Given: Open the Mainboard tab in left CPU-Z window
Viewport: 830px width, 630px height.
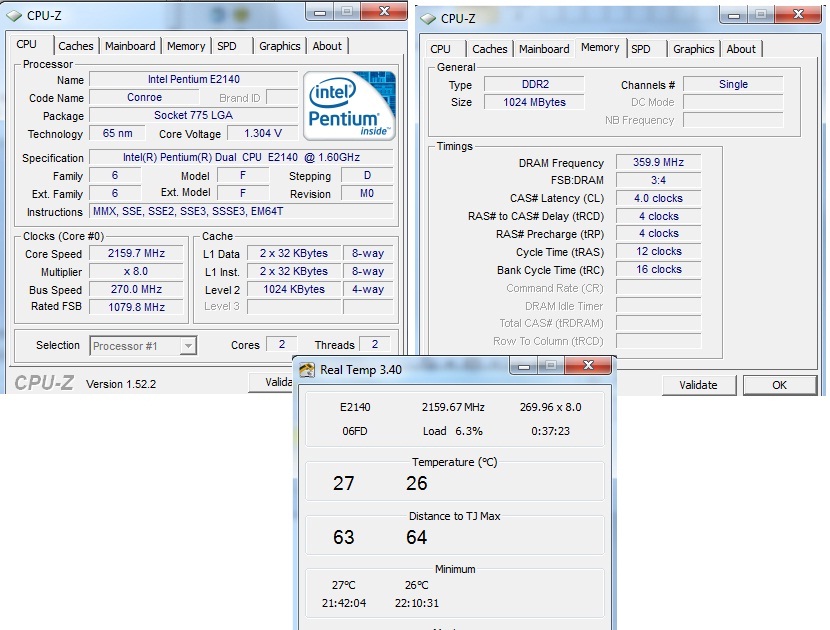Looking at the screenshot, I should [131, 46].
